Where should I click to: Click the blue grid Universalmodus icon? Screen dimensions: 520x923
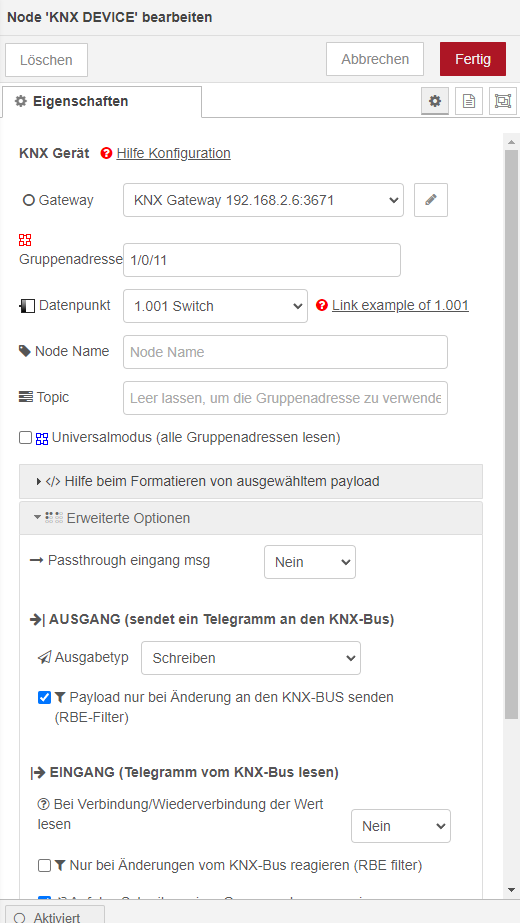pos(42,439)
